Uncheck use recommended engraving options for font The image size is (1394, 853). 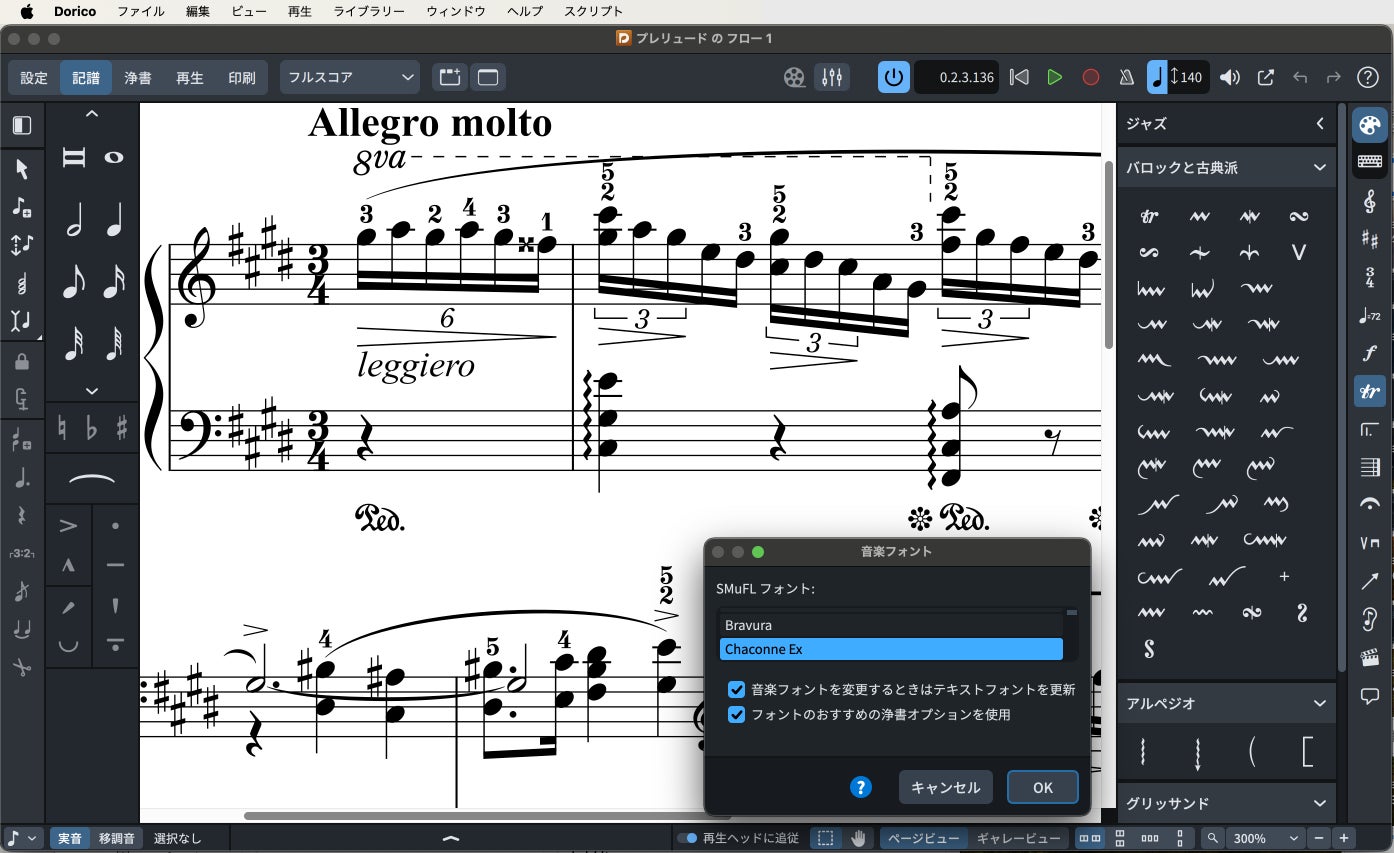[737, 715]
